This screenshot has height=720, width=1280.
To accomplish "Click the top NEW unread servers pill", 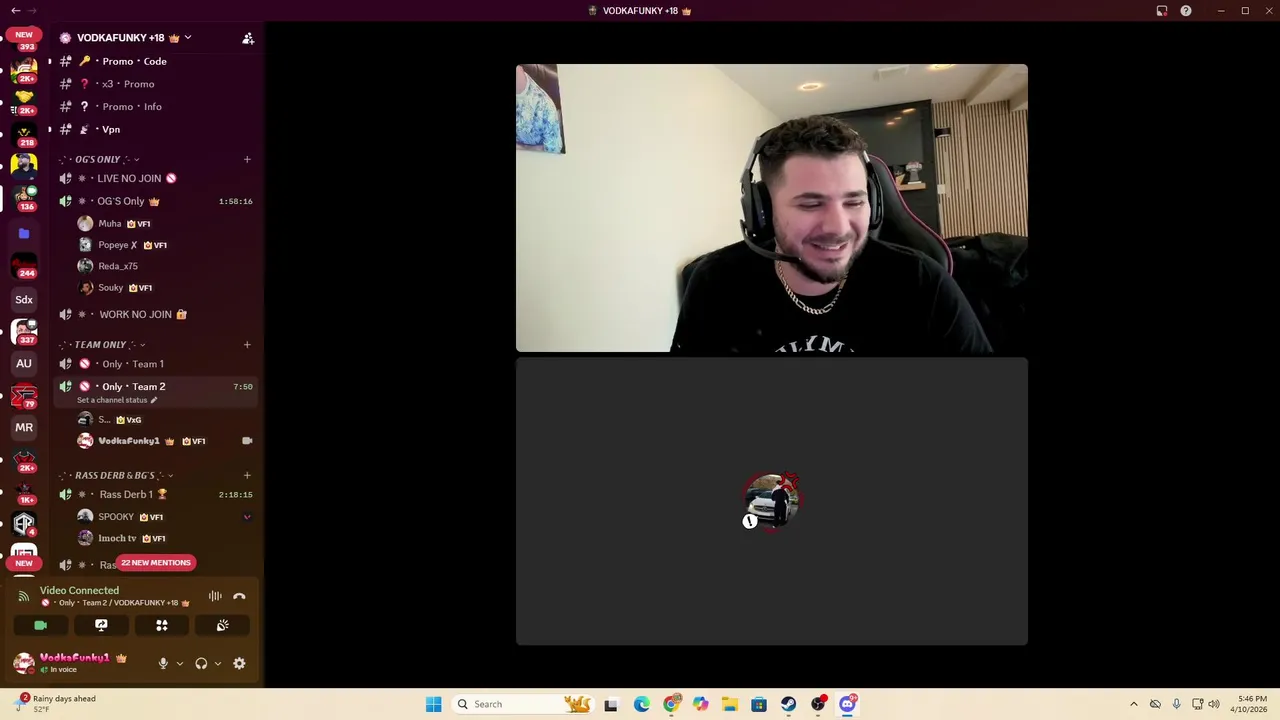I will (24, 35).
